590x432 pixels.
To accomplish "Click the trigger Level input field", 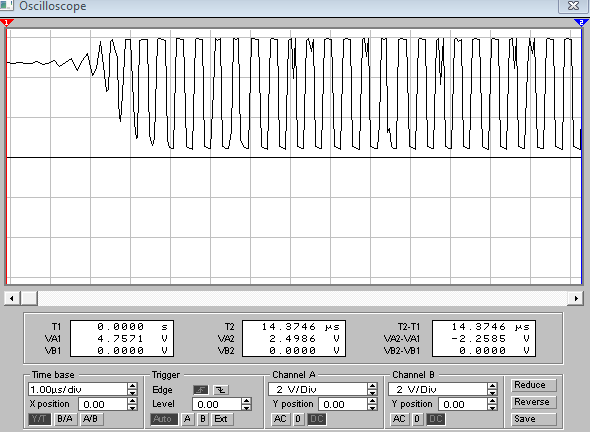I will coord(217,405).
